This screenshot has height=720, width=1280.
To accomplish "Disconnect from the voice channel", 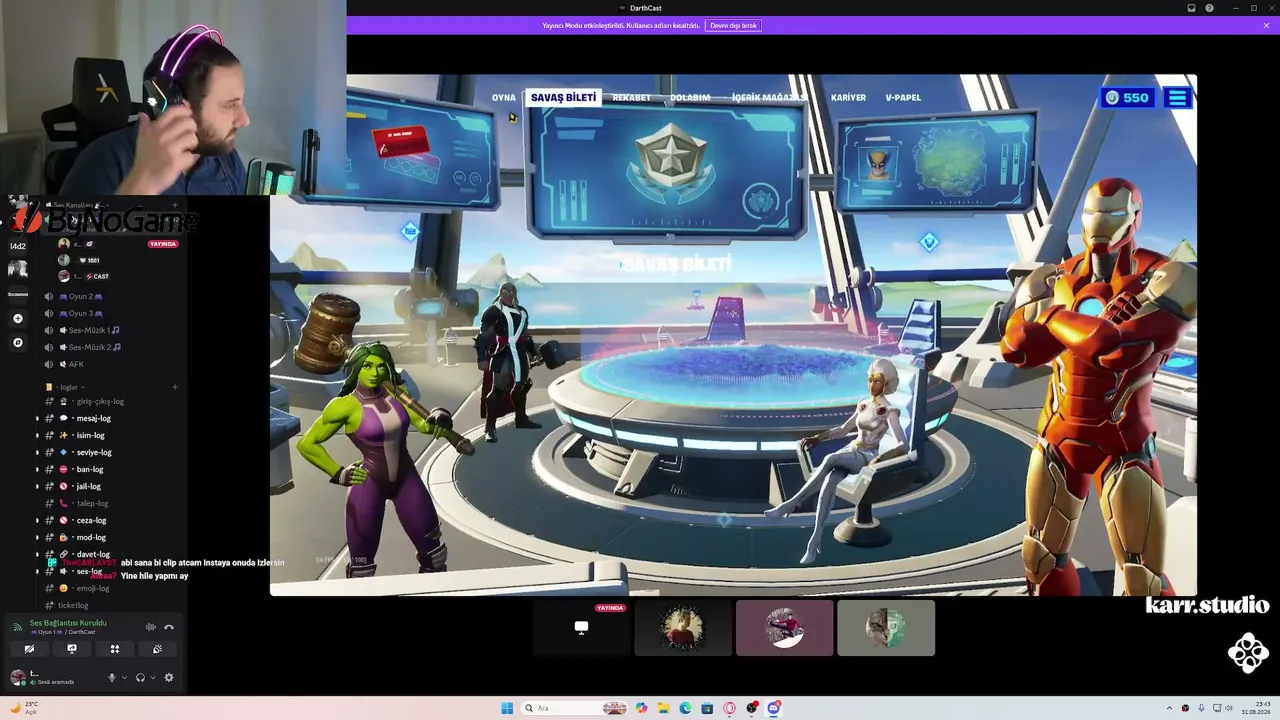I will click(x=169, y=627).
